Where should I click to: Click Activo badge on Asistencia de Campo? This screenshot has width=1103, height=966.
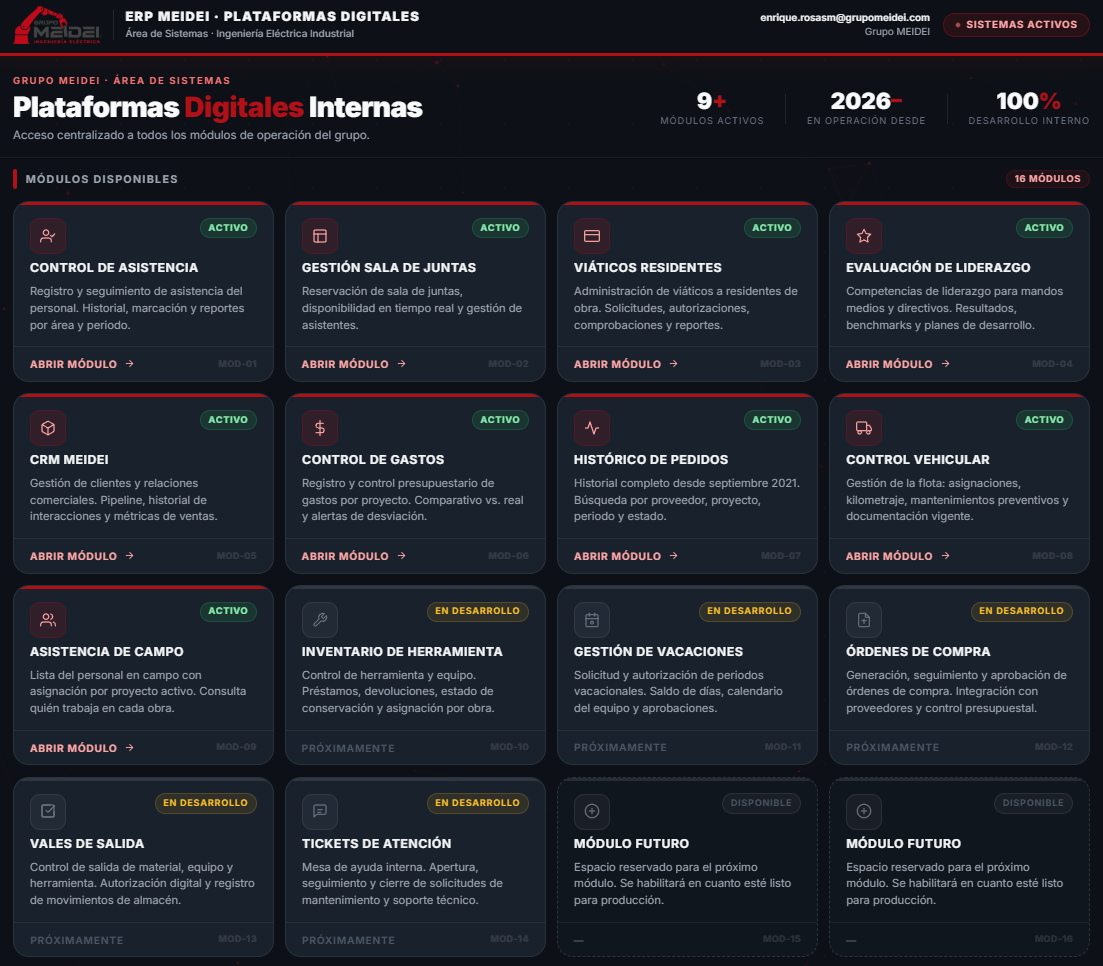click(x=228, y=611)
